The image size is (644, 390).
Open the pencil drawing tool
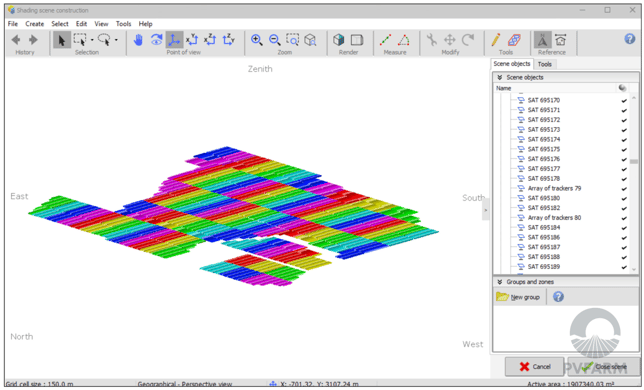496,40
